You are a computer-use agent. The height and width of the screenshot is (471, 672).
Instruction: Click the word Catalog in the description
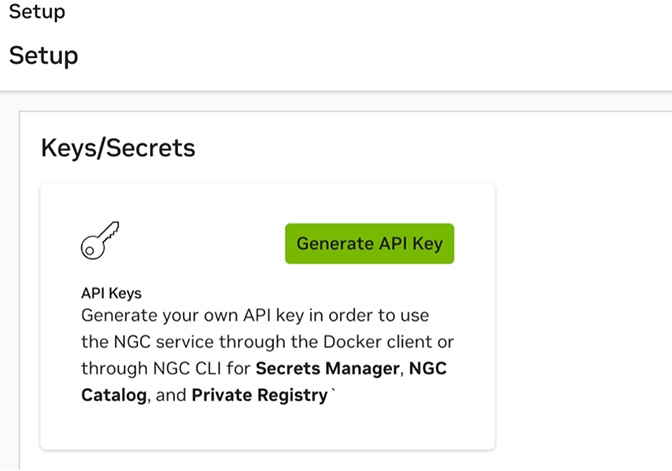coord(112,395)
